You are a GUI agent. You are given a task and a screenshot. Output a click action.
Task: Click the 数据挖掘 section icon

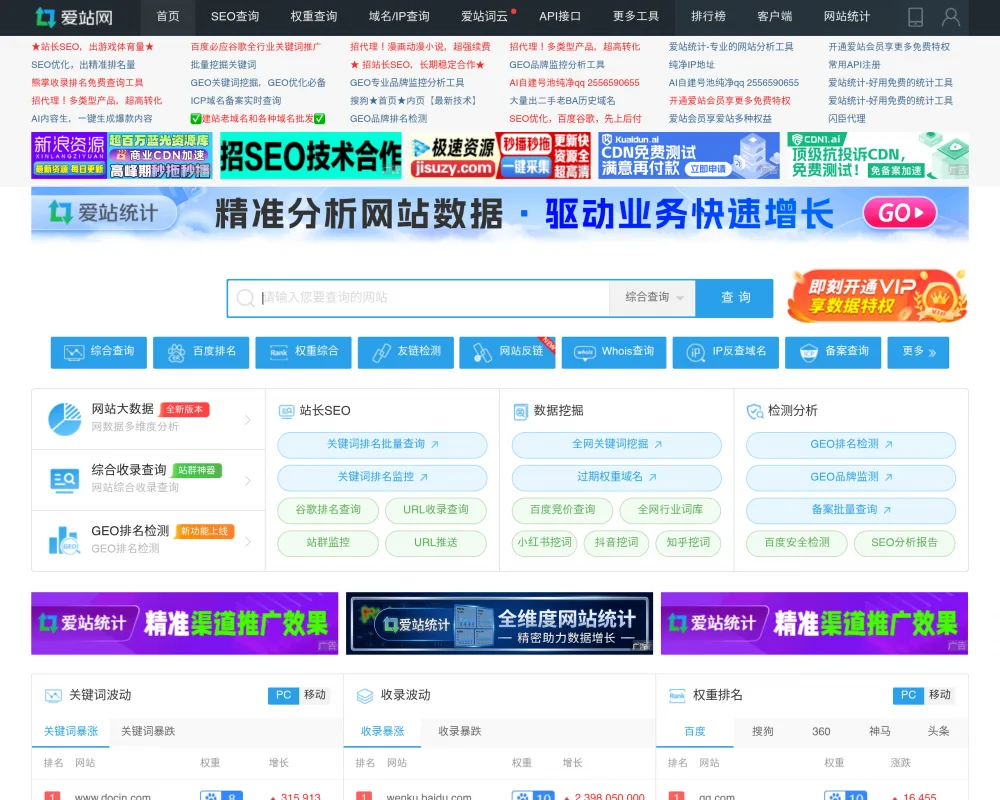pos(520,411)
